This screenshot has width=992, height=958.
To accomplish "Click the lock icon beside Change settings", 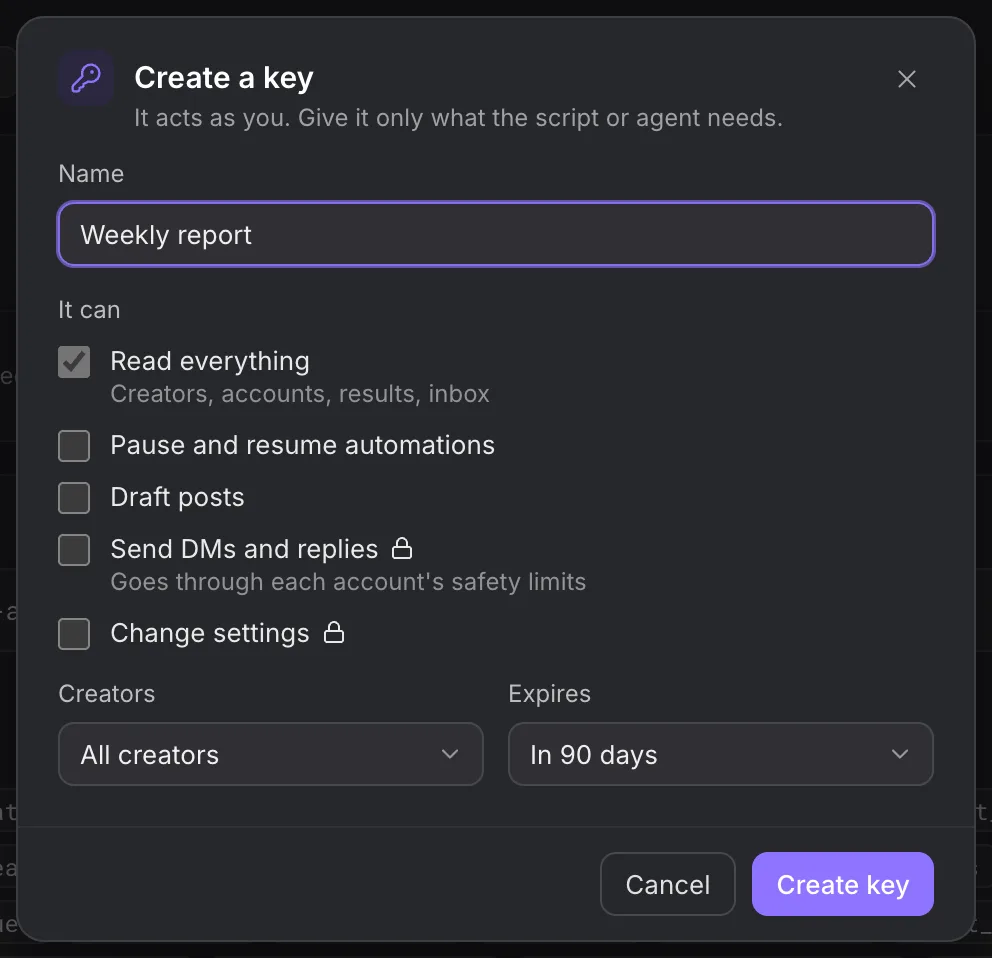I will click(334, 632).
